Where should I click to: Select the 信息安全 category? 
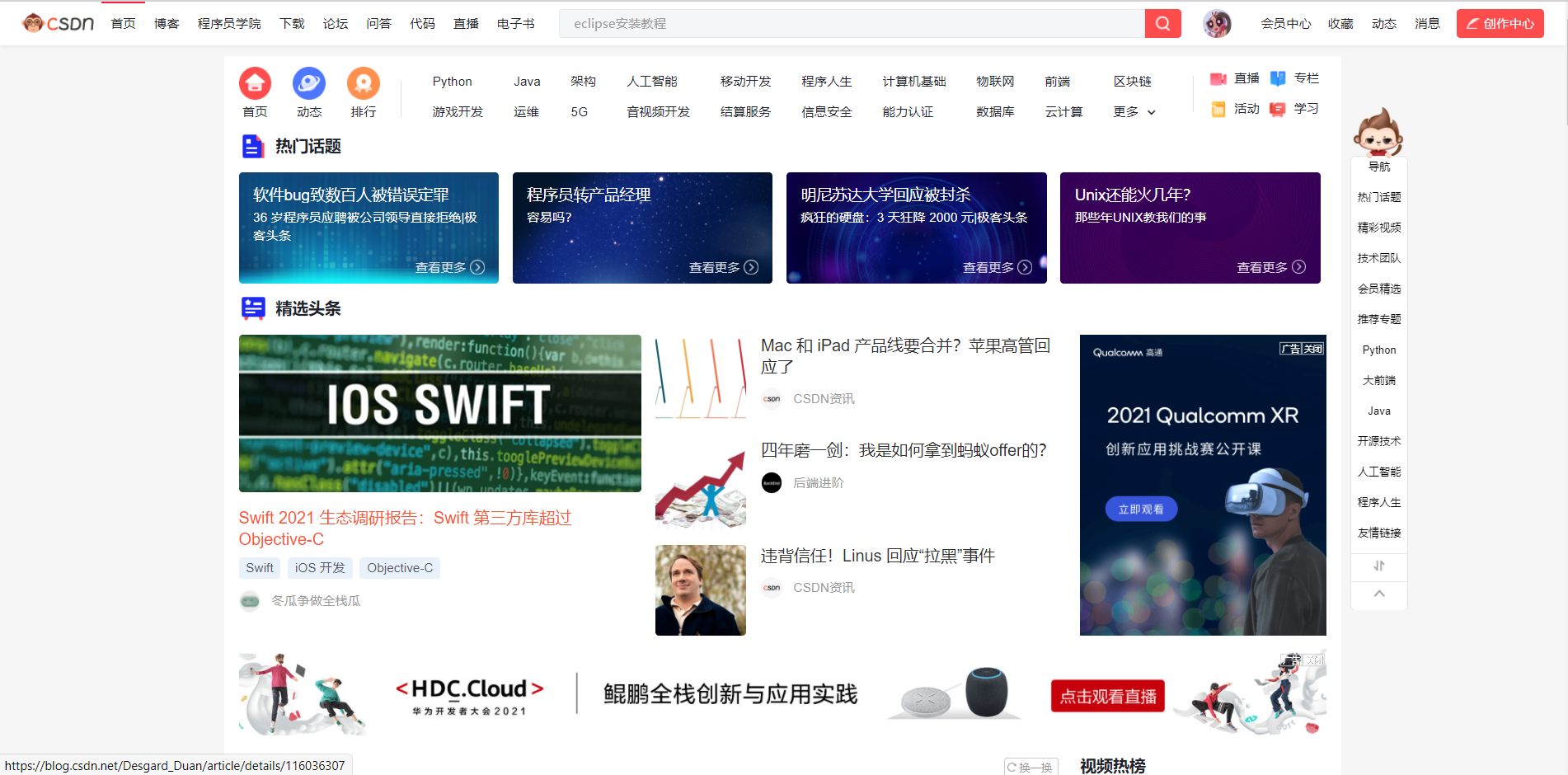(x=827, y=112)
